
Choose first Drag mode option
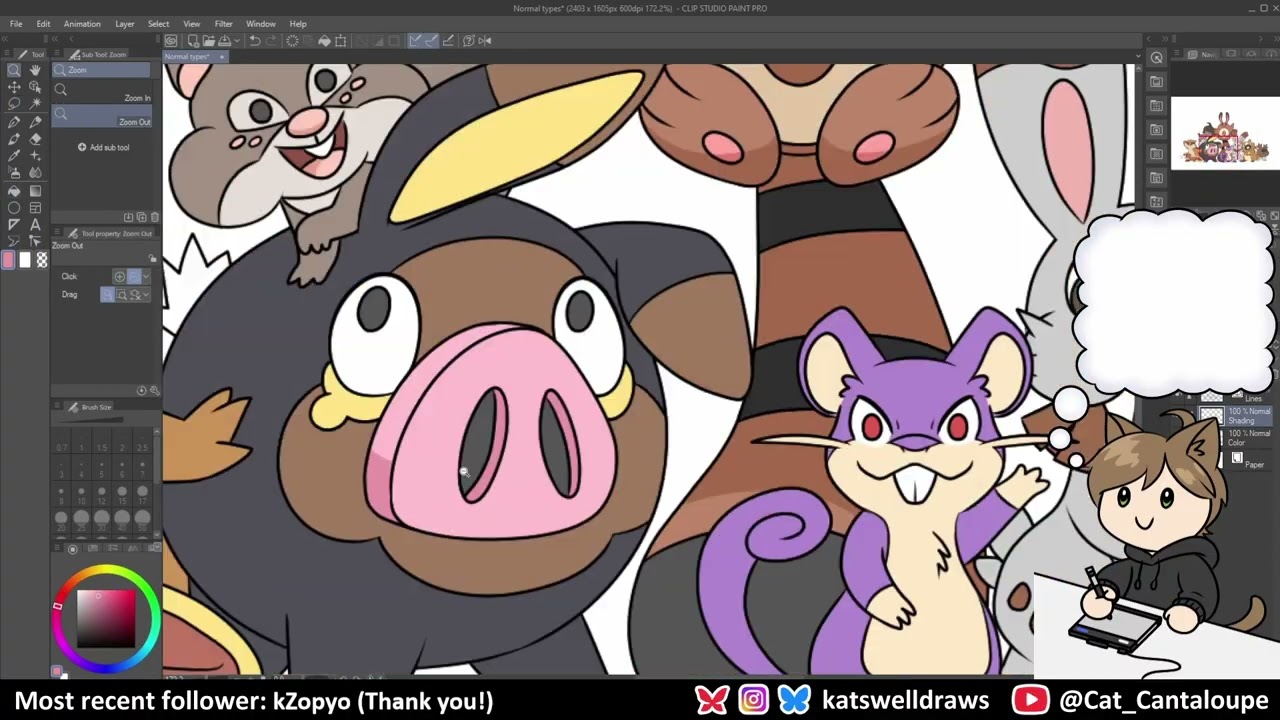(x=107, y=294)
